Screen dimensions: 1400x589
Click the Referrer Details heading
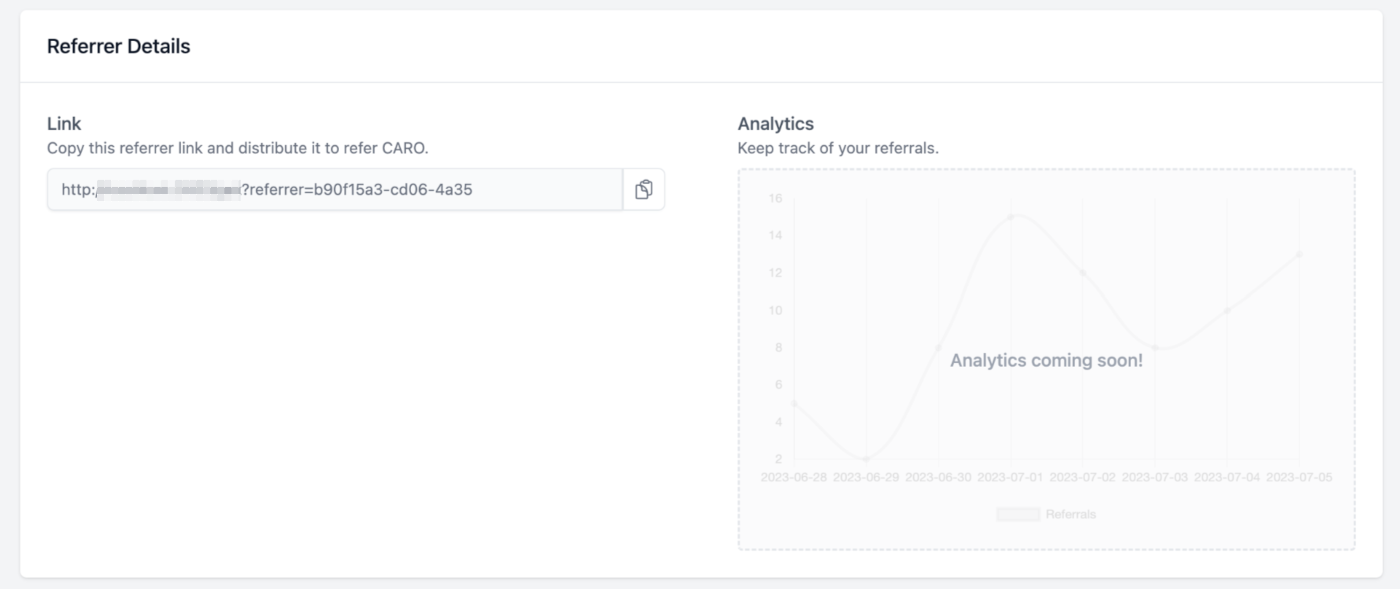[118, 46]
